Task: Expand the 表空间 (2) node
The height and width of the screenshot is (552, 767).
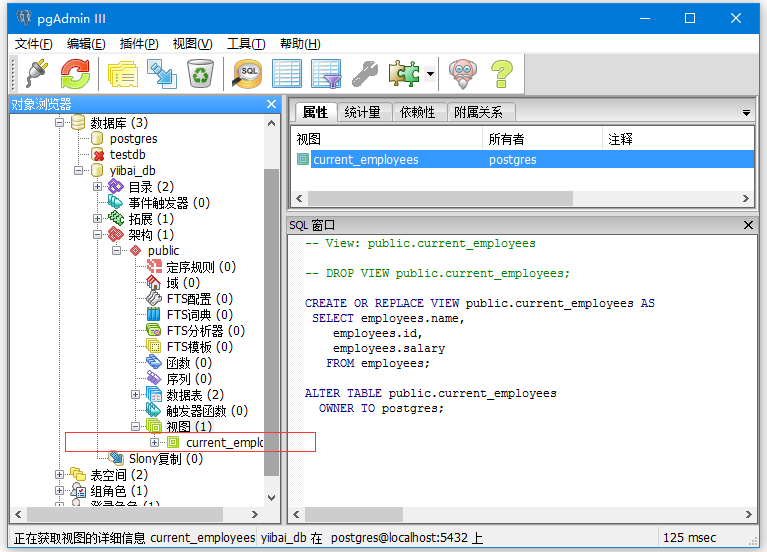Action: pyautogui.click(x=60, y=475)
